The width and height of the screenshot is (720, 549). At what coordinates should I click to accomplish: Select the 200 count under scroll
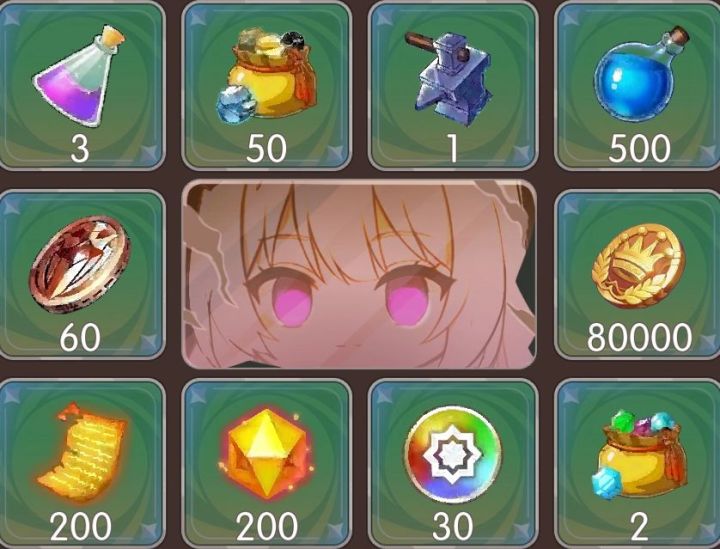tap(81, 527)
